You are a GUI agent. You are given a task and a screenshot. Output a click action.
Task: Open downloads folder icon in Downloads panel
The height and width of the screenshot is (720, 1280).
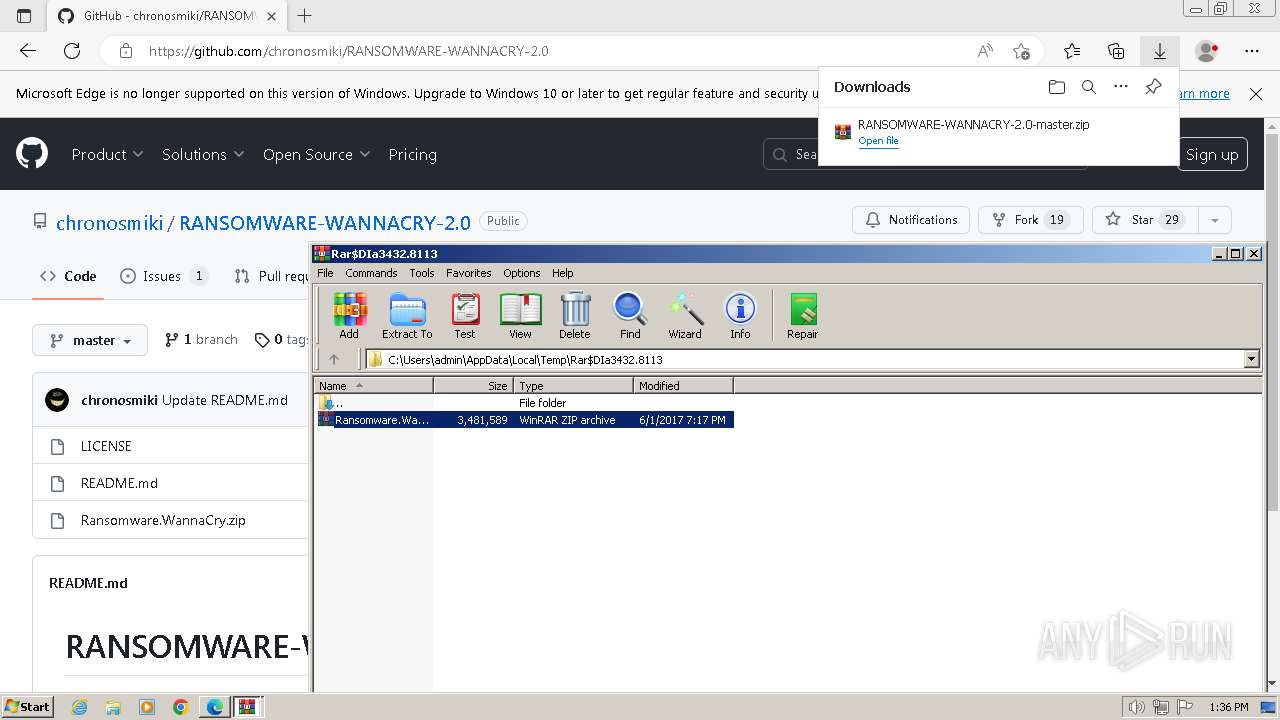click(x=1057, y=87)
